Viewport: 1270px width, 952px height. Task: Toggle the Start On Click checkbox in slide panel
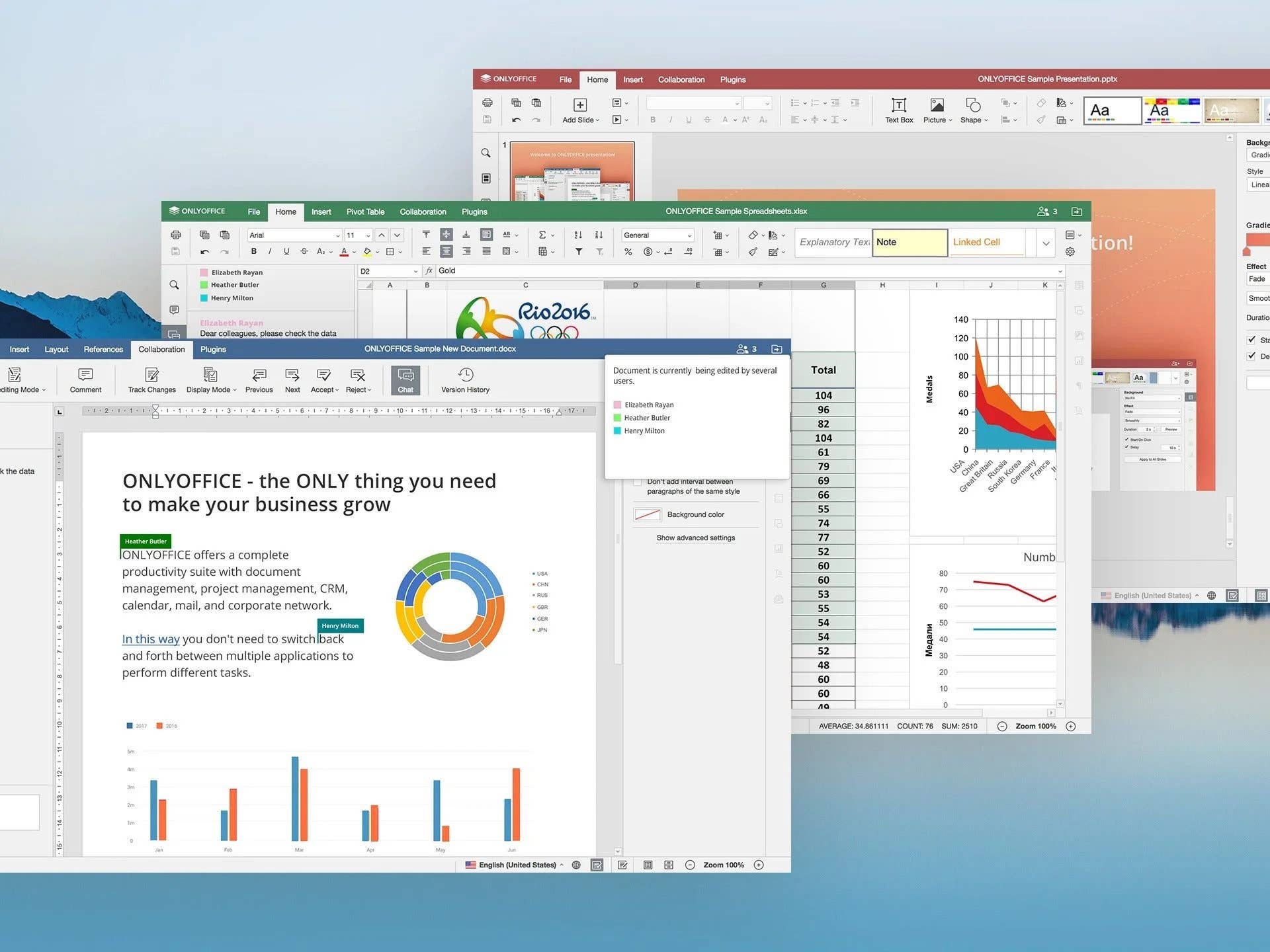tap(1251, 340)
